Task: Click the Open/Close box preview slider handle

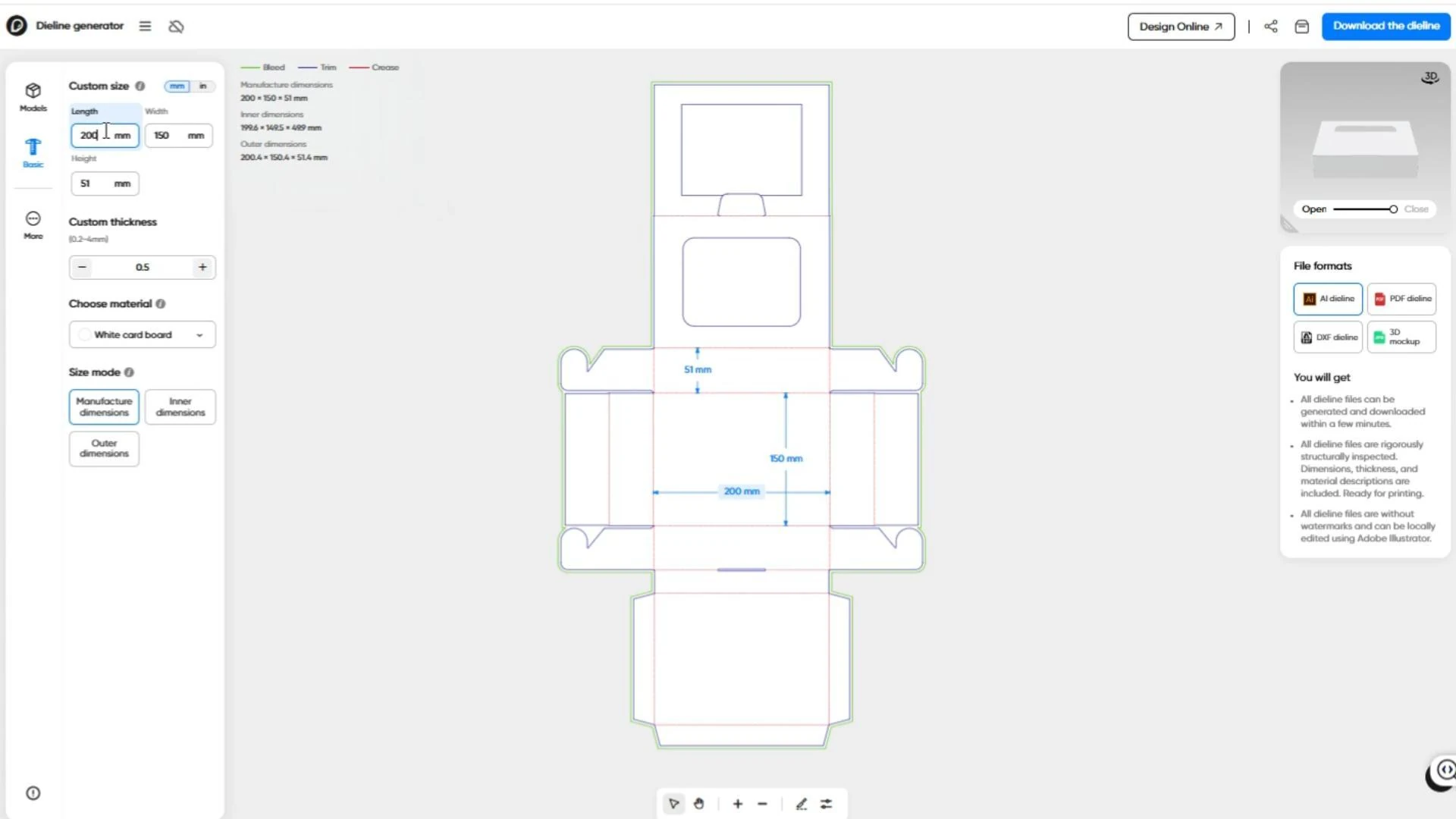Action: (1393, 209)
